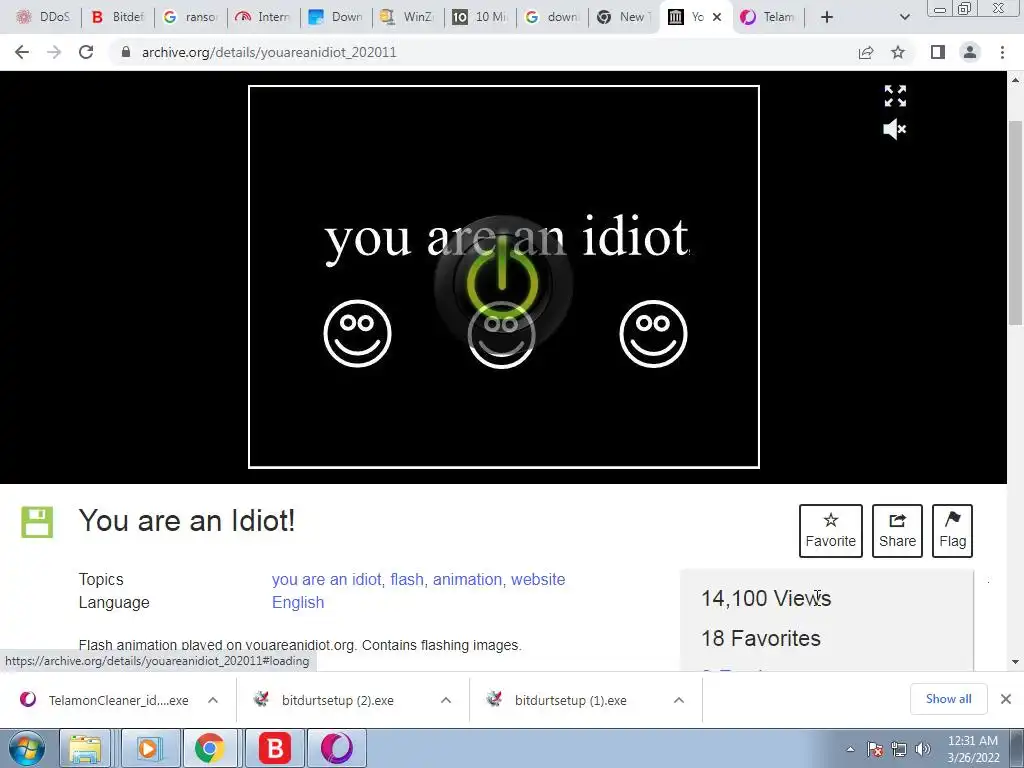Close the downloads bar
This screenshot has height=768, width=1024.
[x=1006, y=699]
